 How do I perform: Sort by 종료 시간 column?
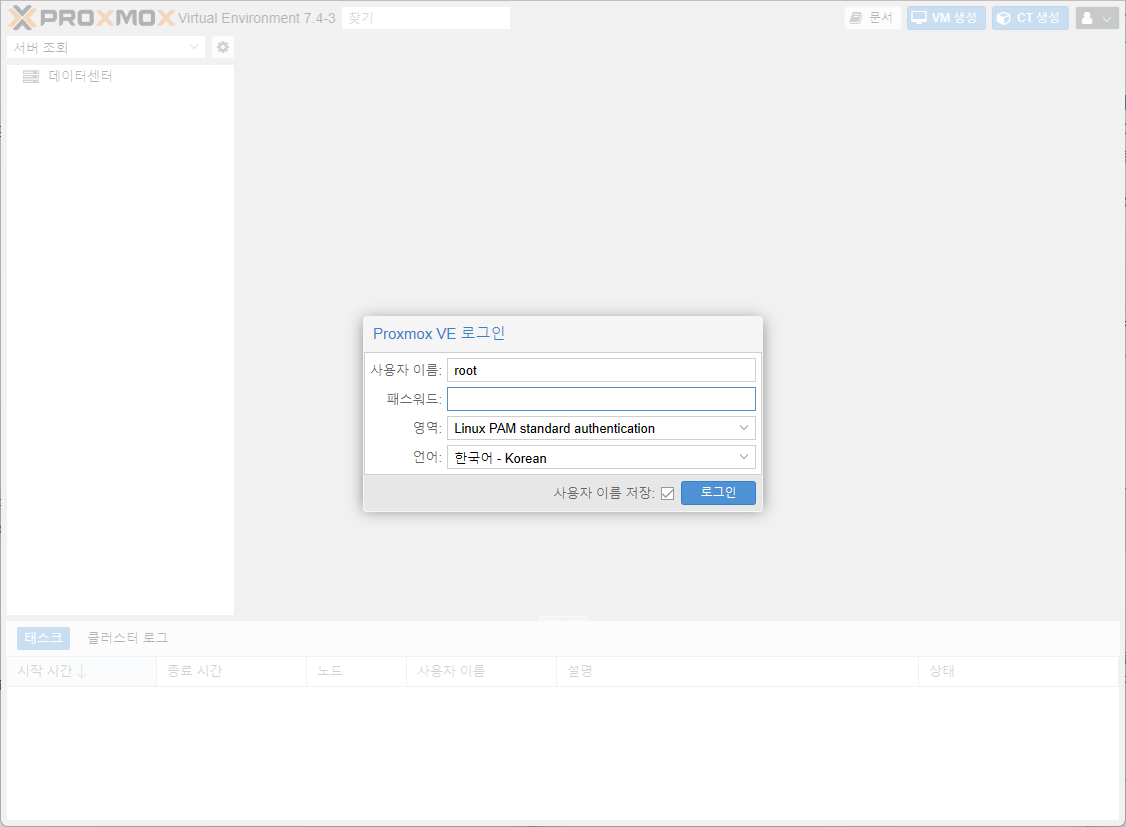(x=231, y=671)
